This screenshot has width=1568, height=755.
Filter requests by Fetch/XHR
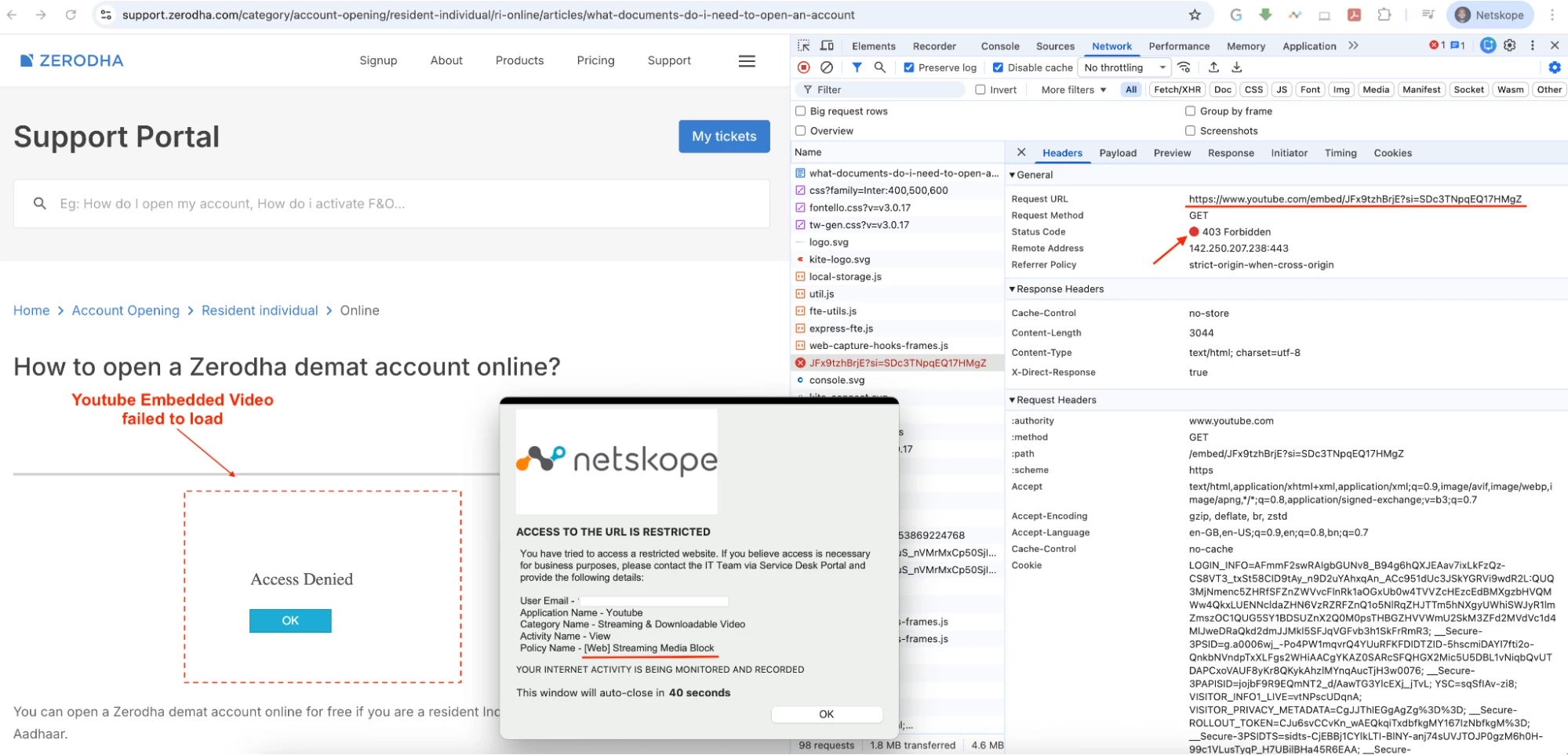coord(1177,89)
